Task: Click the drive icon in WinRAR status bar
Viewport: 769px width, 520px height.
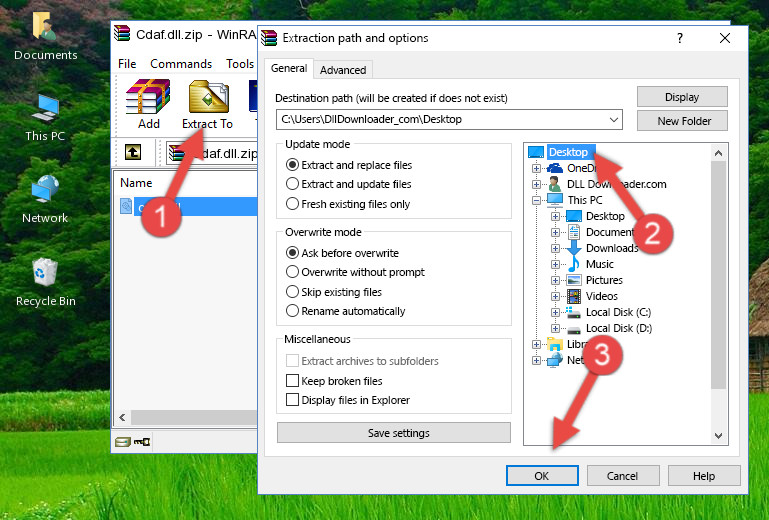Action: [x=123, y=442]
